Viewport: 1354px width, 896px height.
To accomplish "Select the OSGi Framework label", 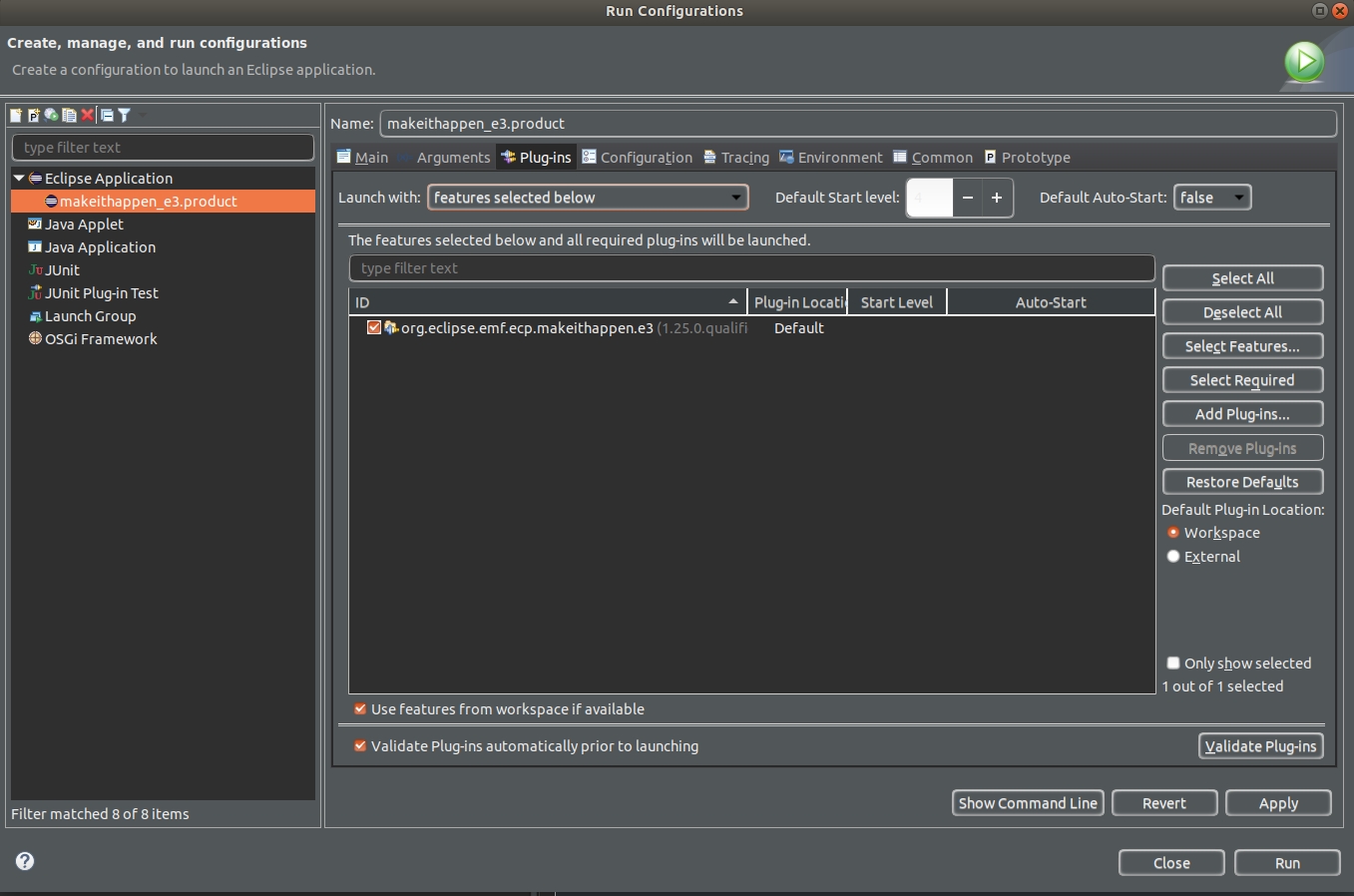I will click(x=101, y=339).
